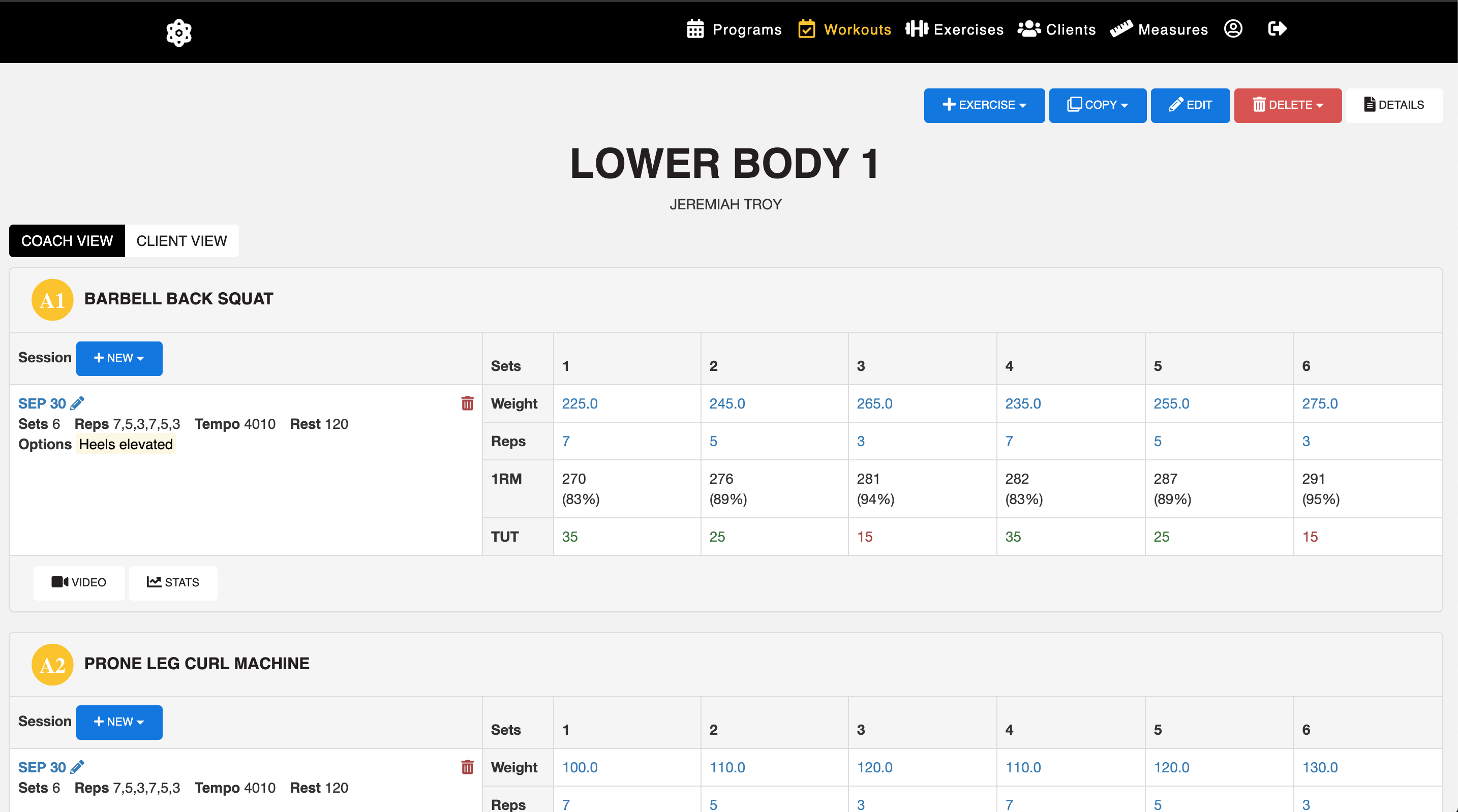Image resolution: width=1458 pixels, height=812 pixels.
Task: Click squat set 6 reps value 3
Action: click(x=1307, y=441)
